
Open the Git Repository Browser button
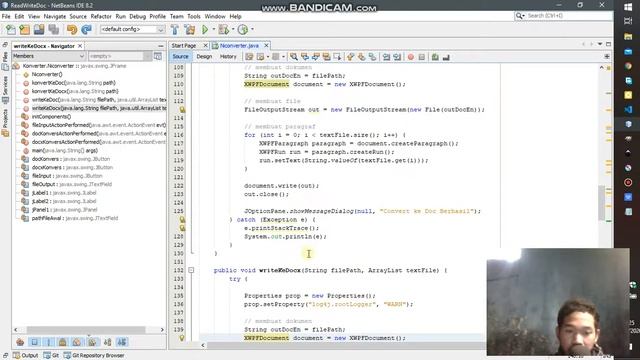click(x=94, y=356)
